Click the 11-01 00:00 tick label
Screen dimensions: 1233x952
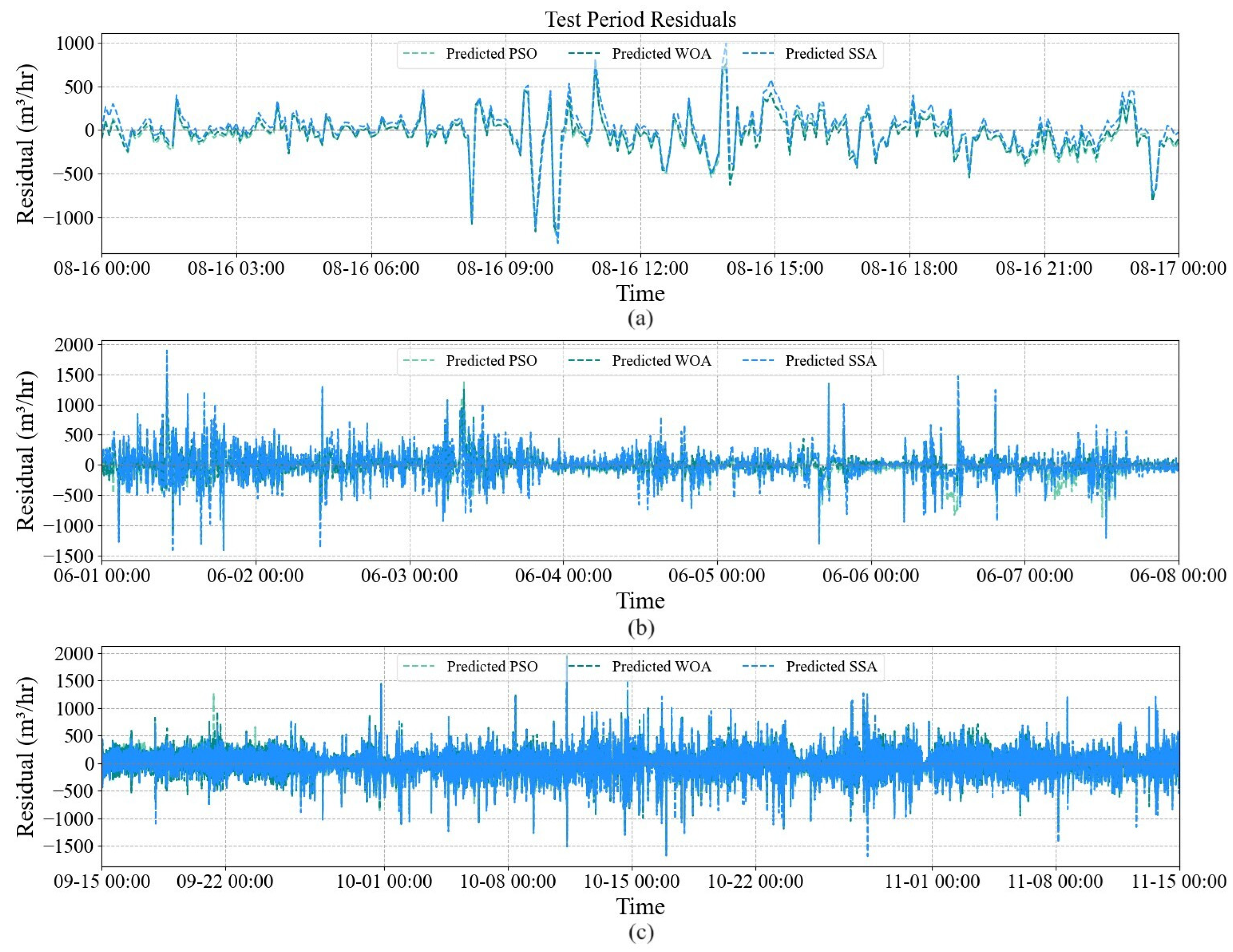point(932,881)
